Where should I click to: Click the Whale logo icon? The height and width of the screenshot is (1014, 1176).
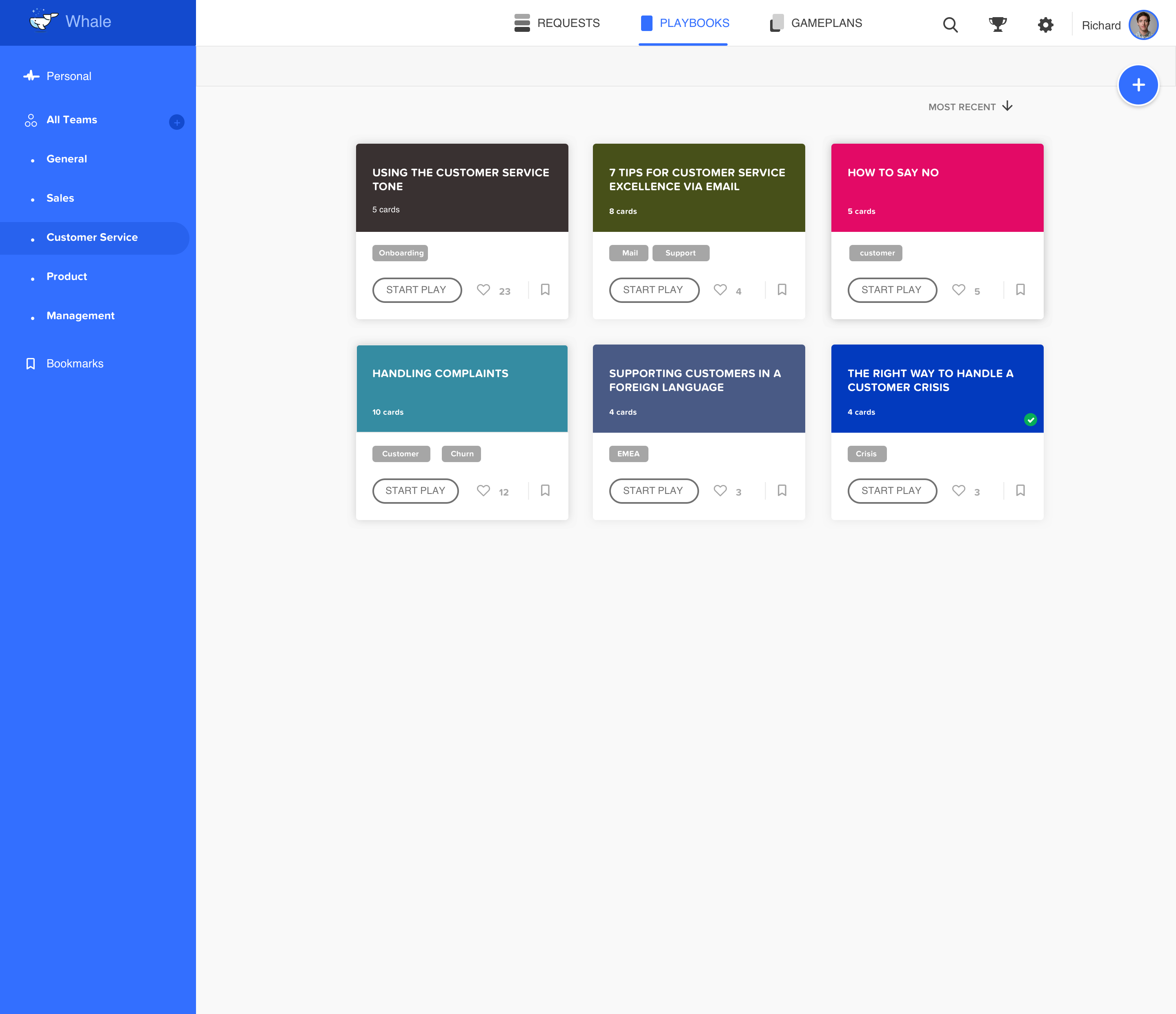(x=42, y=20)
